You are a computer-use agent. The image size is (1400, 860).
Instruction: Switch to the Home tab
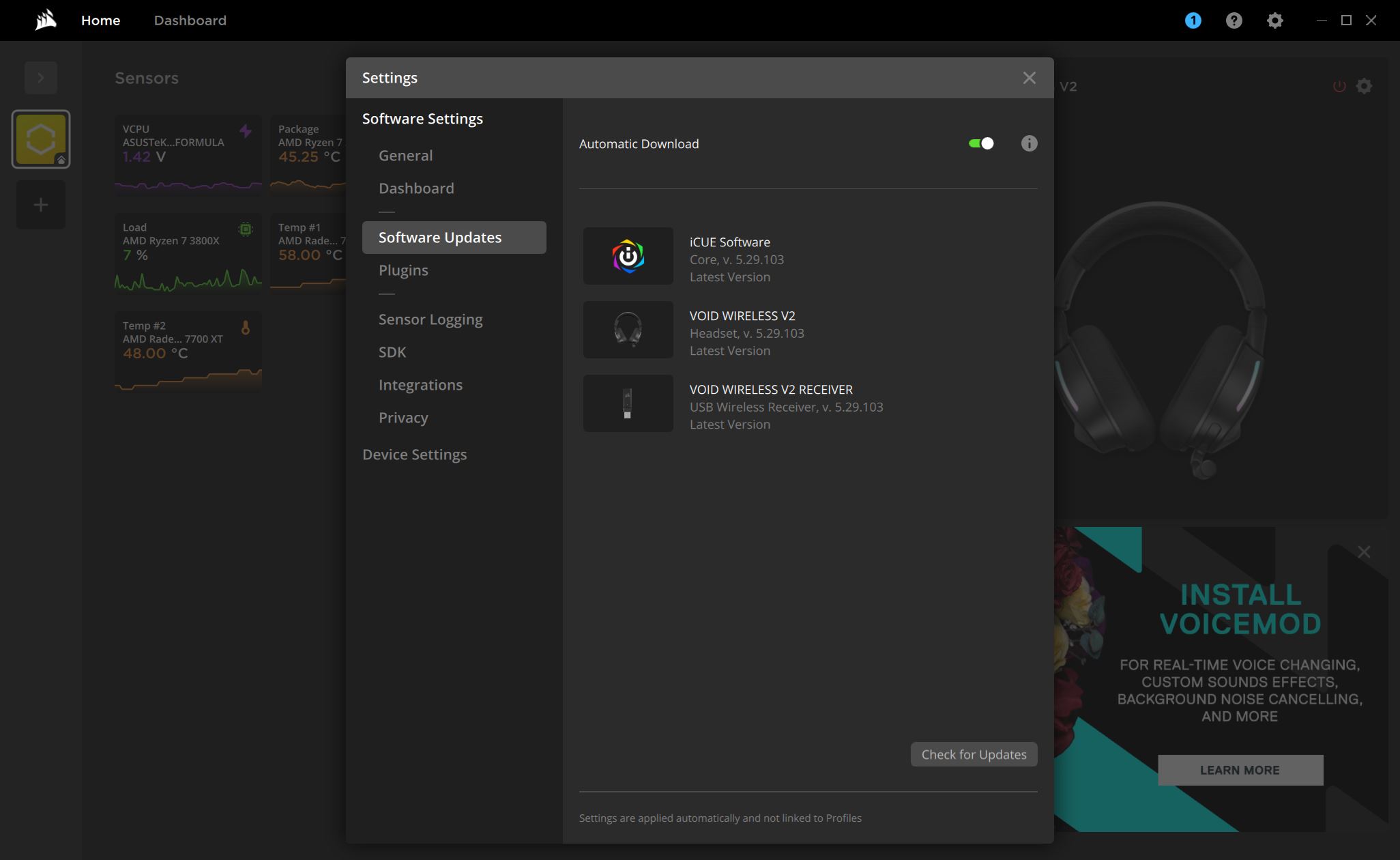[x=101, y=20]
